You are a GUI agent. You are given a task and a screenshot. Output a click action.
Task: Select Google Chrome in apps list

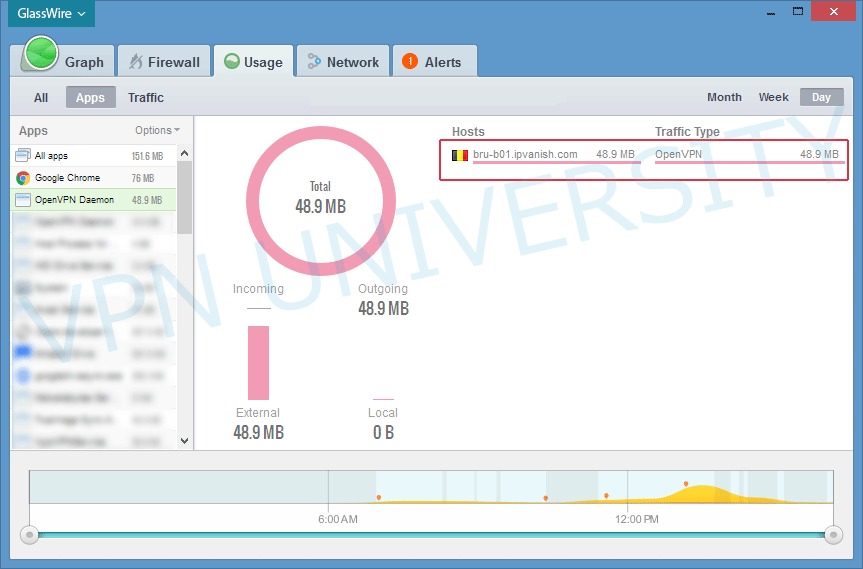(x=94, y=178)
